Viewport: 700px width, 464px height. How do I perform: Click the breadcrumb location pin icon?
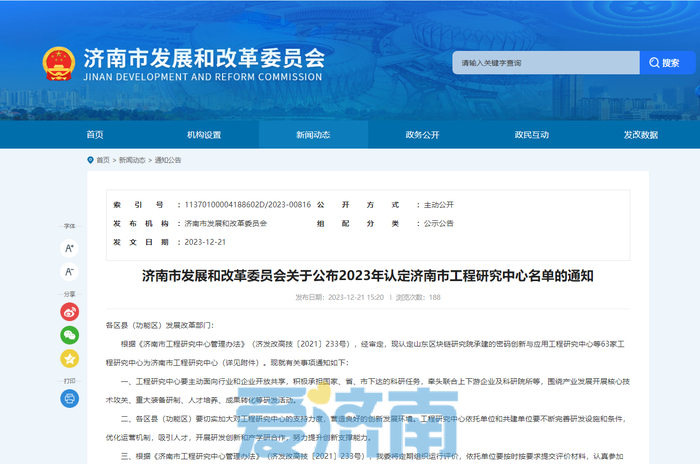pos(90,160)
